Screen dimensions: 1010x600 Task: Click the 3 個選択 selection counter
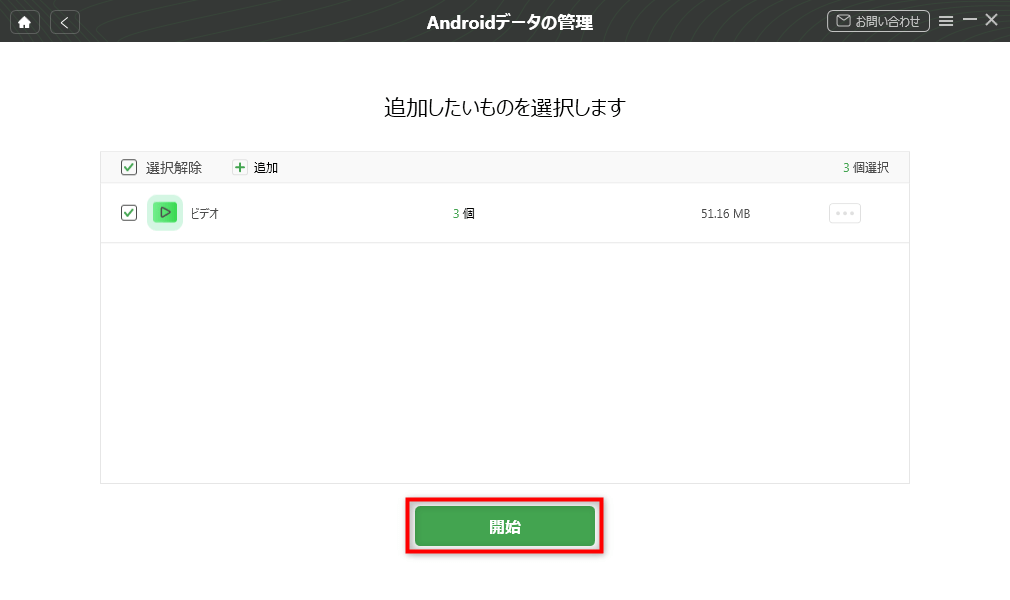pyautogui.click(x=866, y=168)
